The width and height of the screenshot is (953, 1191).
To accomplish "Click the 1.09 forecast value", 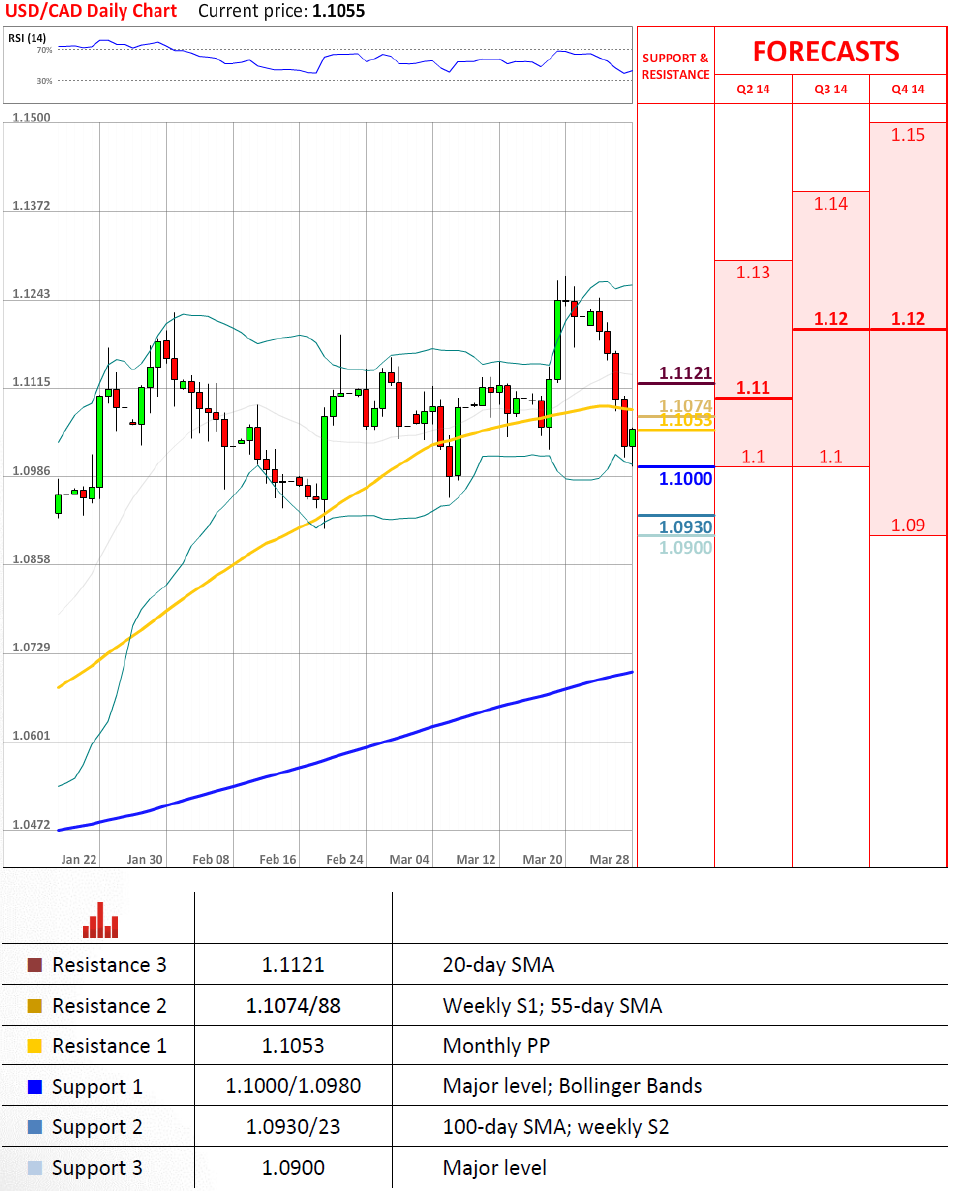I will click(x=908, y=525).
